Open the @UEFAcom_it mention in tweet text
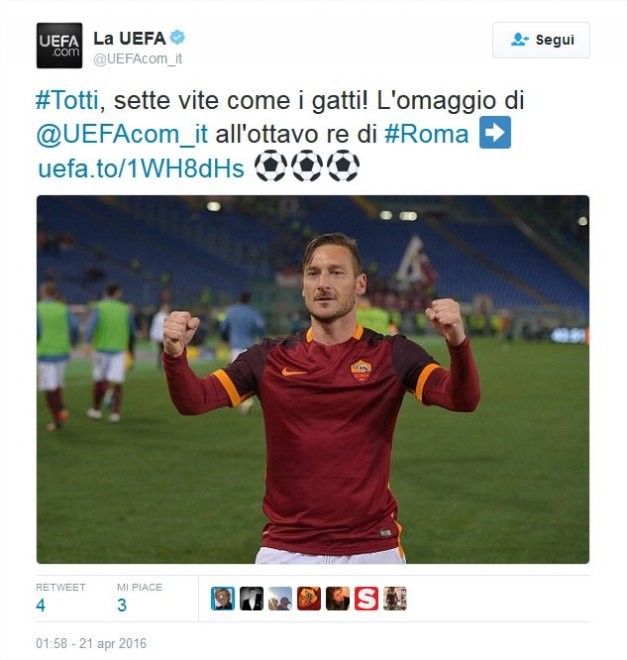627x660 pixels. (122, 134)
